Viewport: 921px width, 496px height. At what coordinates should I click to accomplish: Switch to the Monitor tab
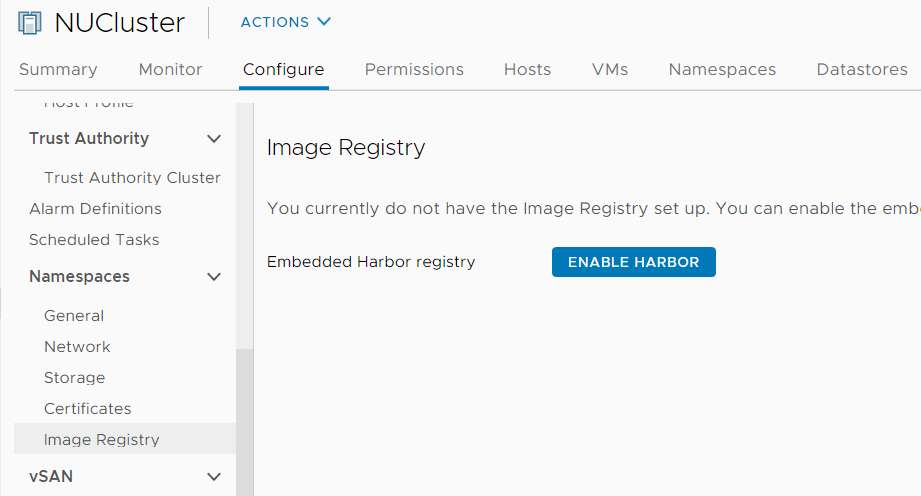point(170,69)
